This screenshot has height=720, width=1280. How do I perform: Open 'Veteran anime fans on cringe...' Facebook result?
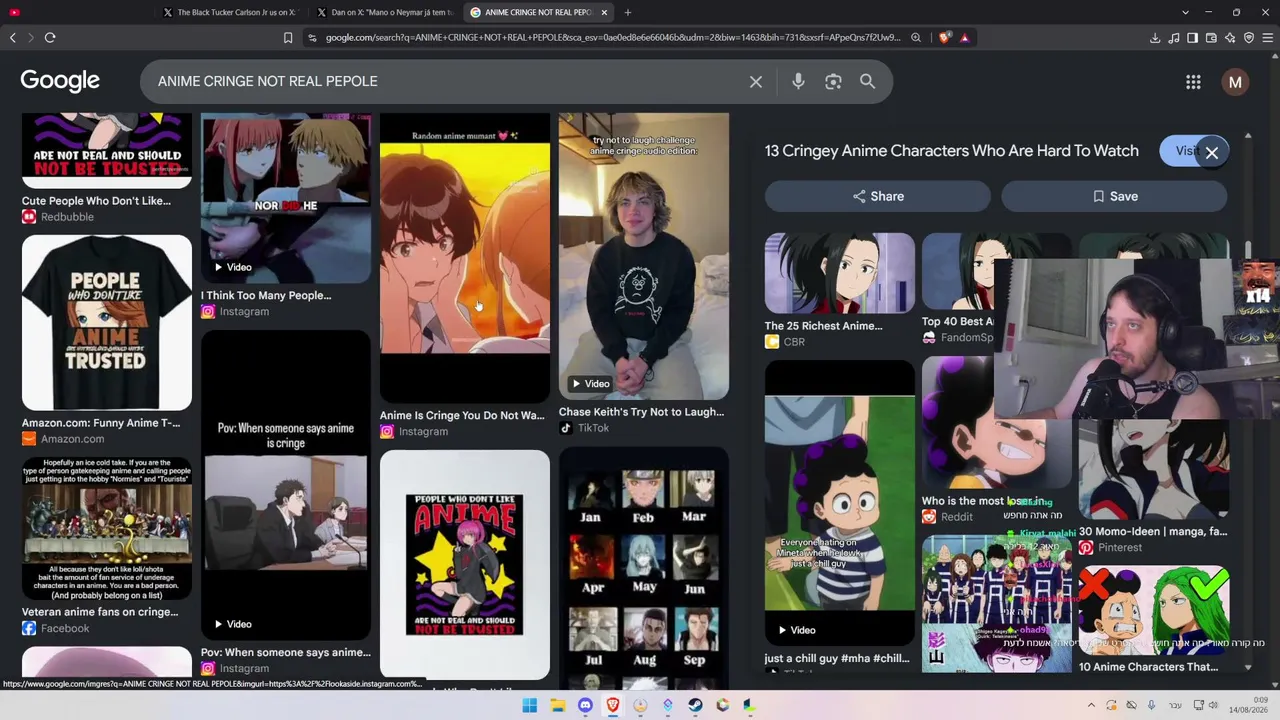100,612
